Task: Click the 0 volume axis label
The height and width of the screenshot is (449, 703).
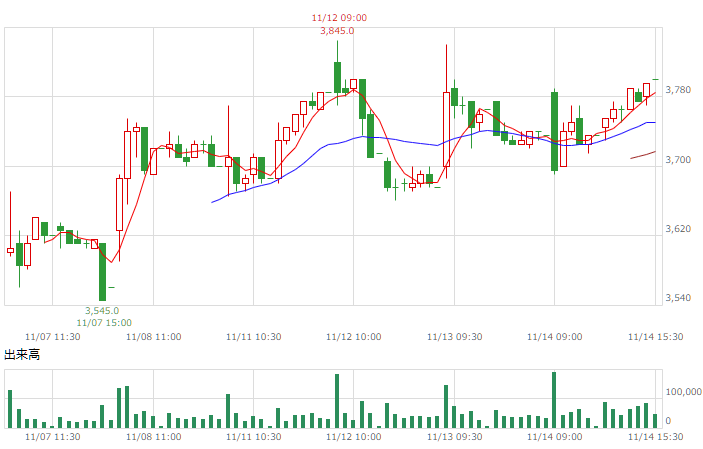Action: [668, 421]
